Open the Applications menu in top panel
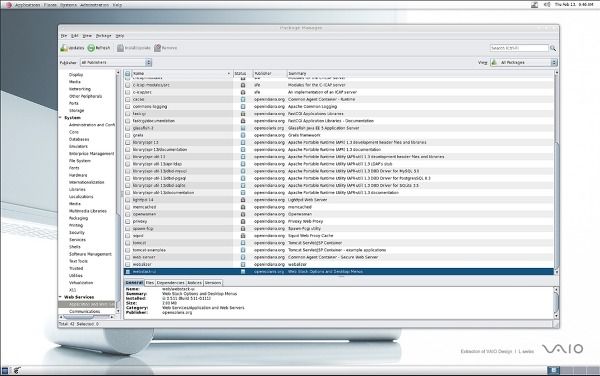 point(27,5)
